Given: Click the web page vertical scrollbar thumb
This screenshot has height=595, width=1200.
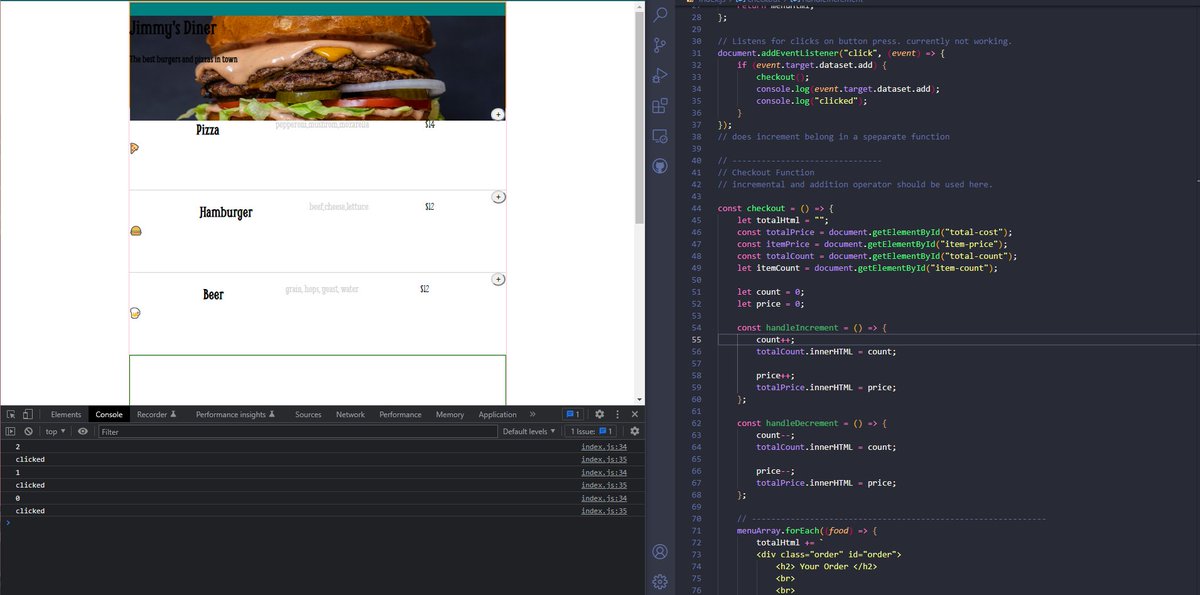Looking at the screenshot, I should click(x=639, y=116).
